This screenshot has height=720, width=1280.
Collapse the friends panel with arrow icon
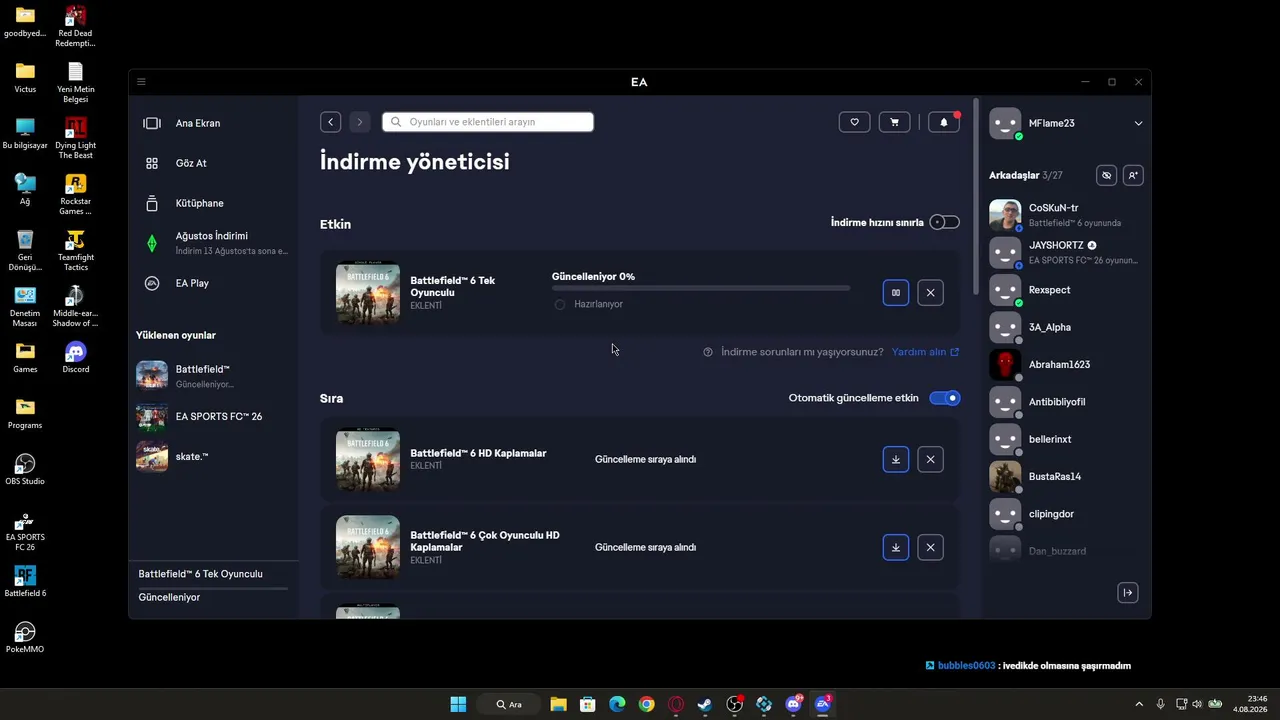(x=1128, y=593)
